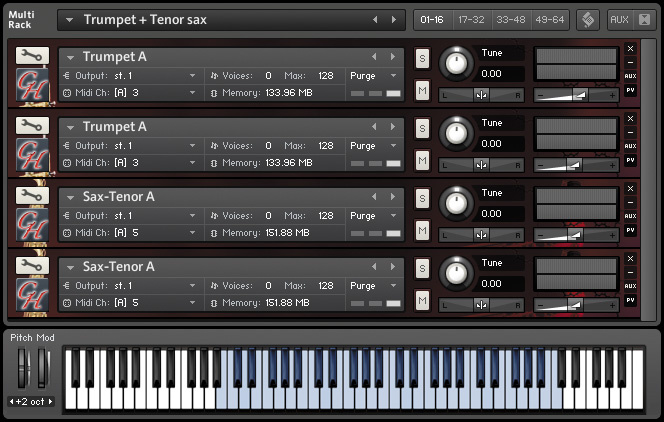Open wrench edit mode for second Sax-Tenor A
The width and height of the screenshot is (664, 422).
pyautogui.click(x=32, y=265)
